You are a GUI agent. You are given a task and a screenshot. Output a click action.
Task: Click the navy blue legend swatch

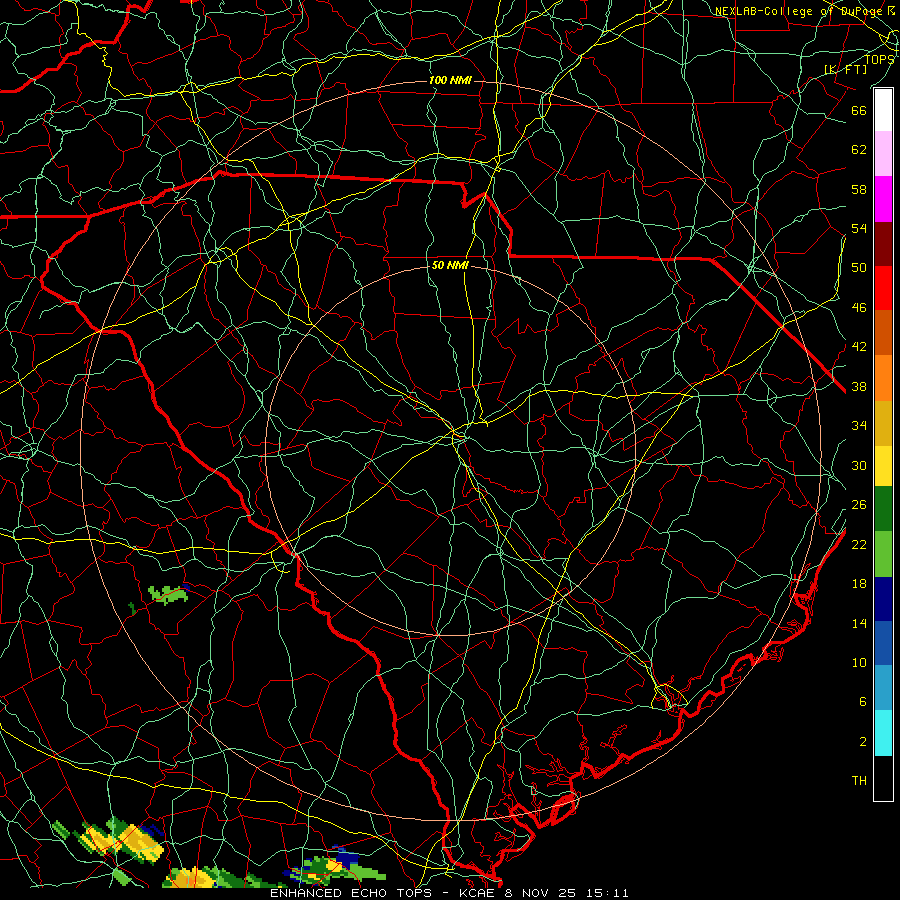point(883,599)
